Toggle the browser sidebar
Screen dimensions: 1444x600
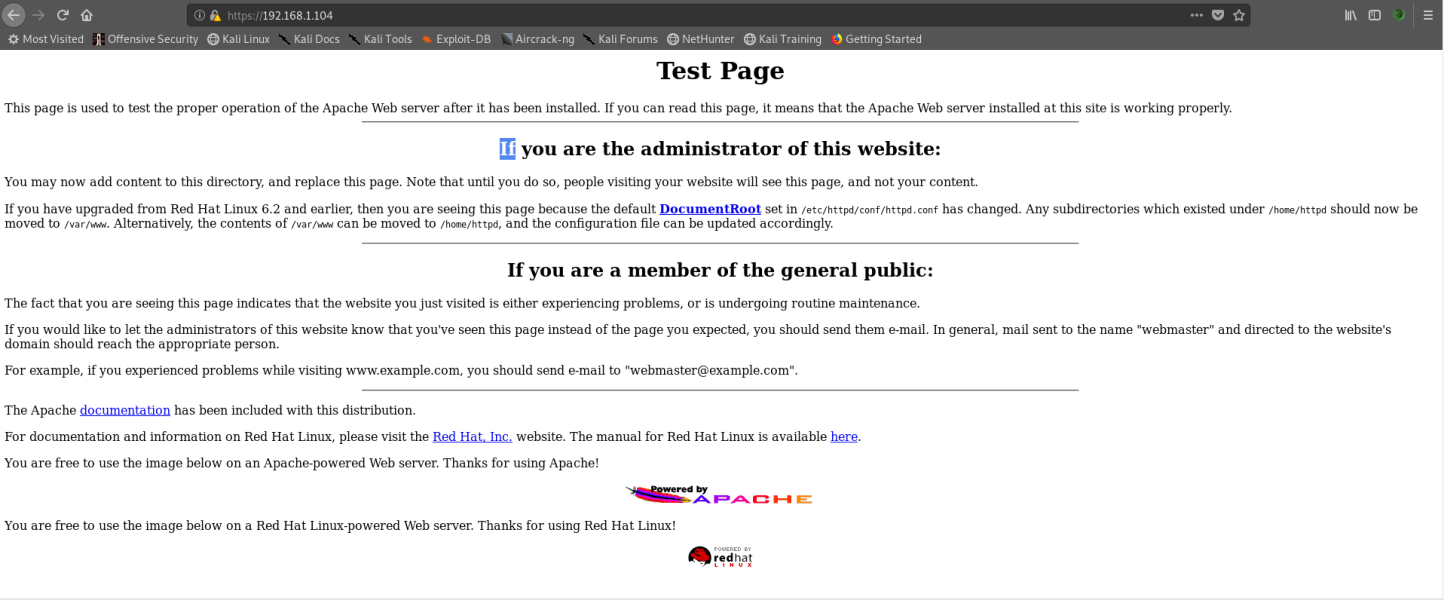click(1373, 15)
